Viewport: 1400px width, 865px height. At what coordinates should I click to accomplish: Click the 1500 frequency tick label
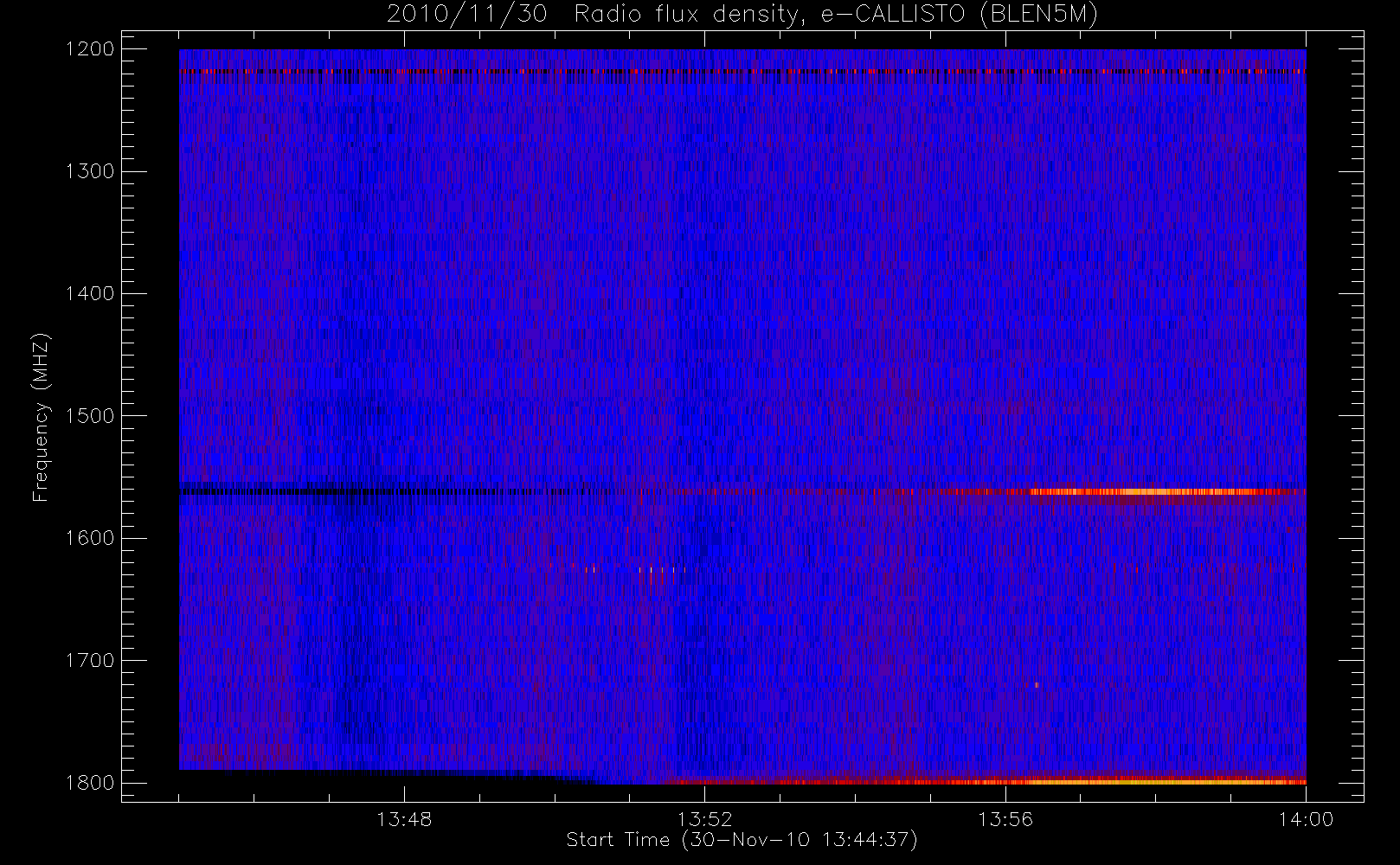(90, 416)
